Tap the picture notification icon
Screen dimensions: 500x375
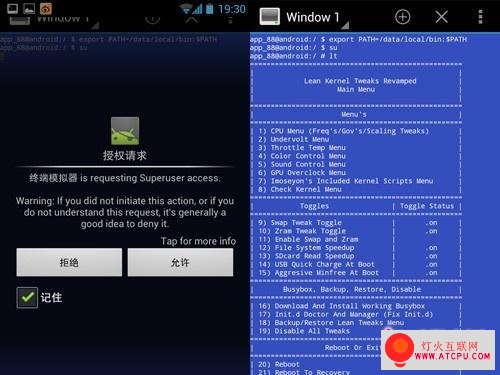pos(29,8)
